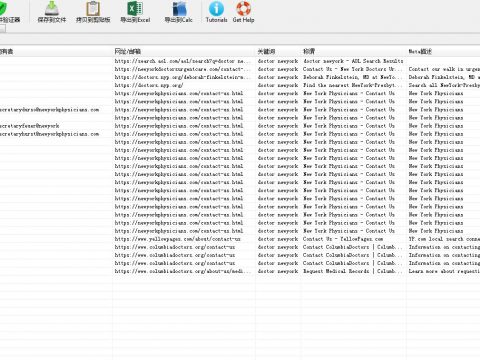Select the columbiadoctors.org about-us/medi URL cell

point(182,271)
